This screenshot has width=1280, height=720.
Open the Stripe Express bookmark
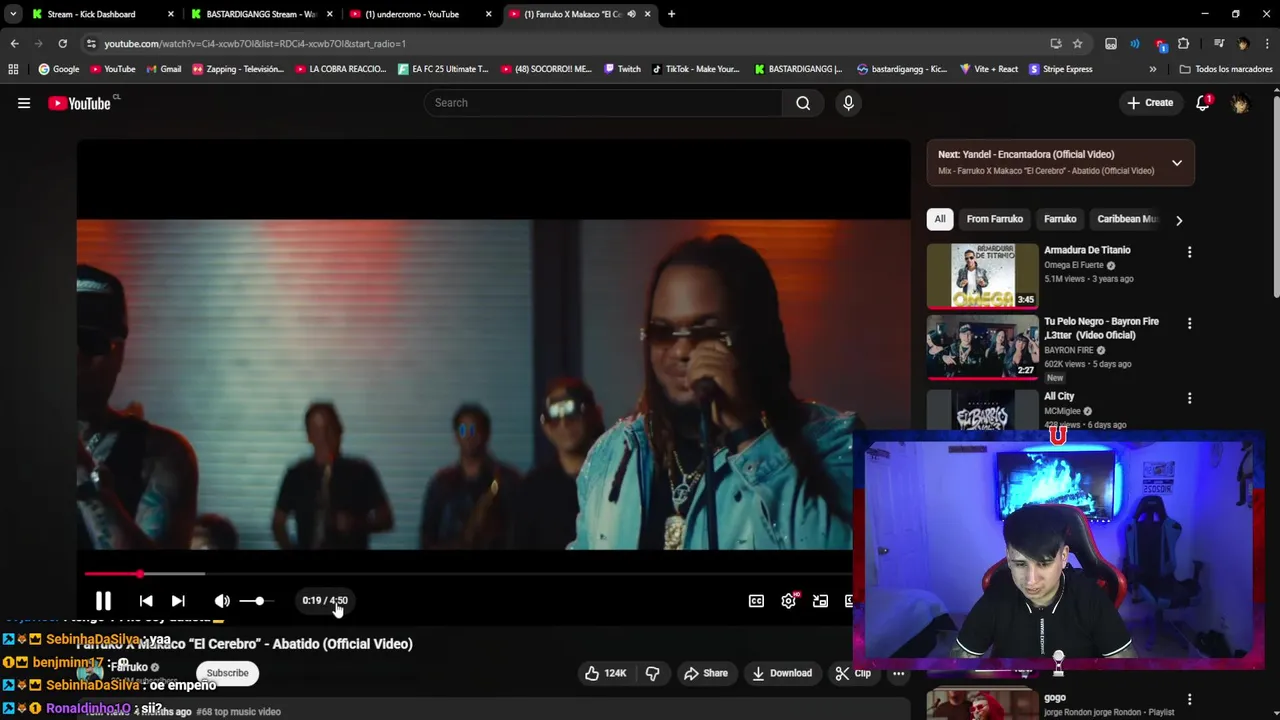coord(1061,69)
